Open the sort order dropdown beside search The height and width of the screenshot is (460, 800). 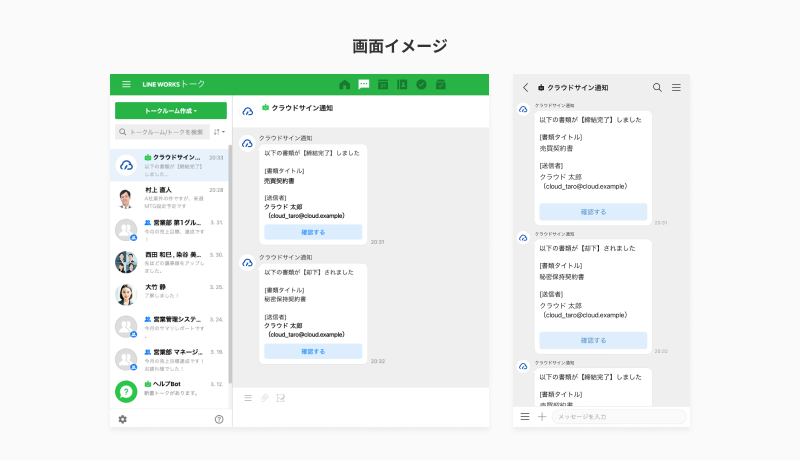pyautogui.click(x=219, y=132)
